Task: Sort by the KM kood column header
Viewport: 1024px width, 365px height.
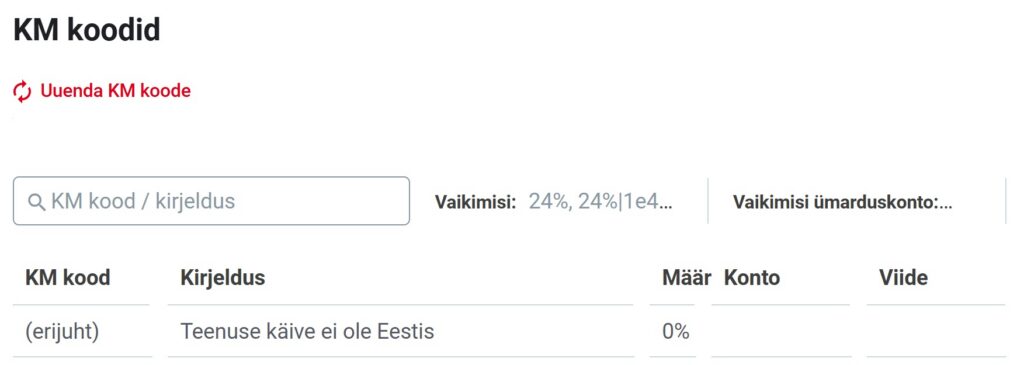Action: (x=68, y=278)
